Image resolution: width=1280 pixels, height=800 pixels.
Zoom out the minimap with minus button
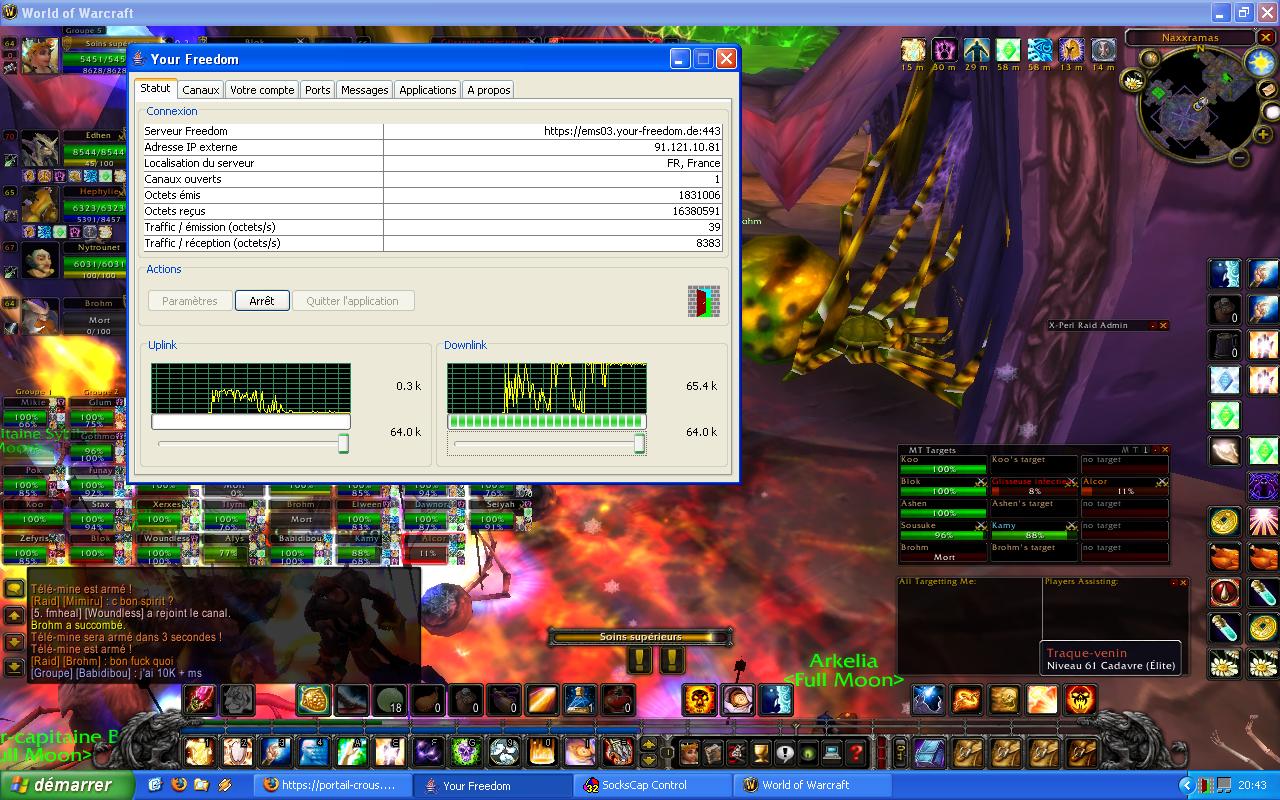(1239, 158)
